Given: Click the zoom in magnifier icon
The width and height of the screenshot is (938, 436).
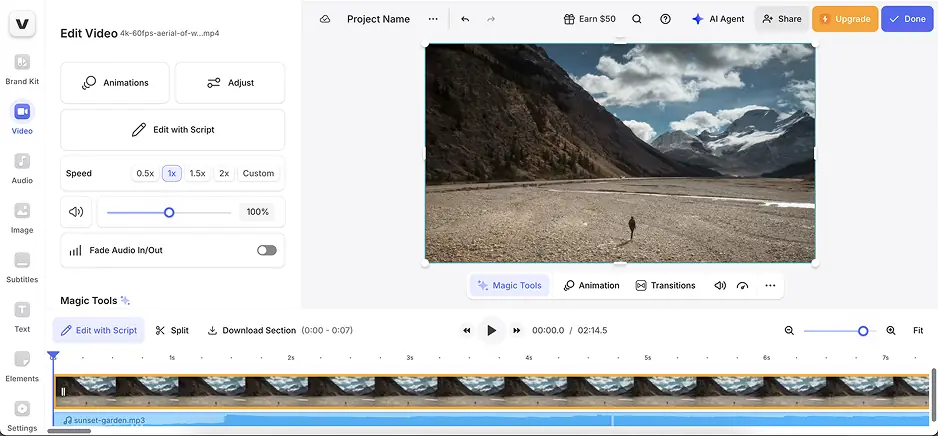Looking at the screenshot, I should click(891, 330).
